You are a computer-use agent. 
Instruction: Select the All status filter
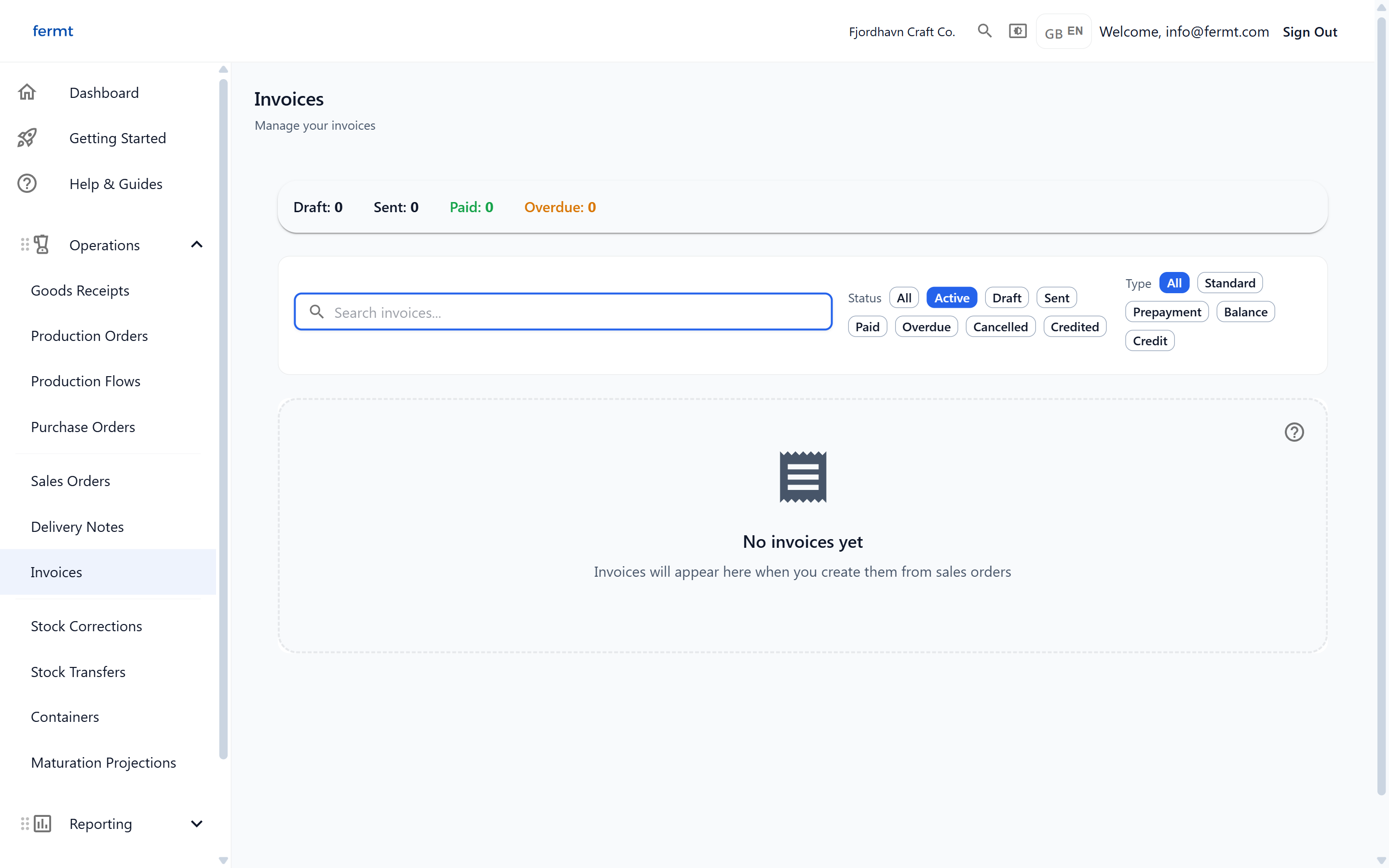[904, 298]
